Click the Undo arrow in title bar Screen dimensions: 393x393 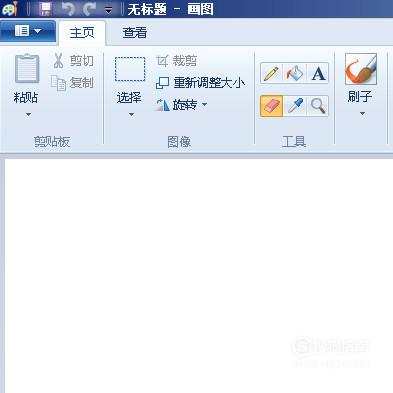68,9
